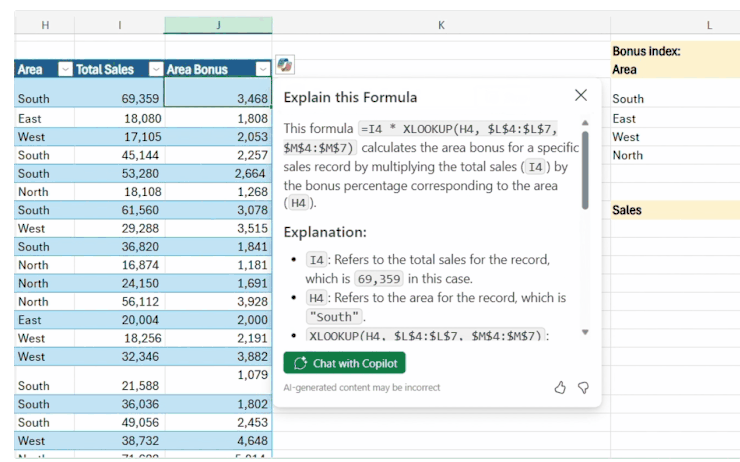
Task: Give thumbs down to Copilot explanation
Action: click(x=583, y=388)
